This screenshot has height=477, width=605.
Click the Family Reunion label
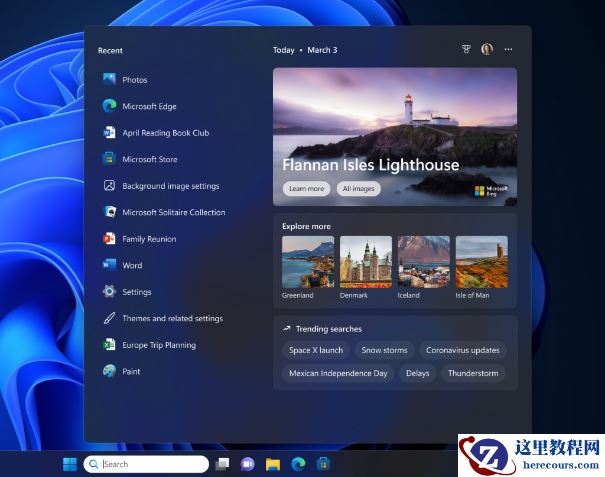click(x=149, y=239)
